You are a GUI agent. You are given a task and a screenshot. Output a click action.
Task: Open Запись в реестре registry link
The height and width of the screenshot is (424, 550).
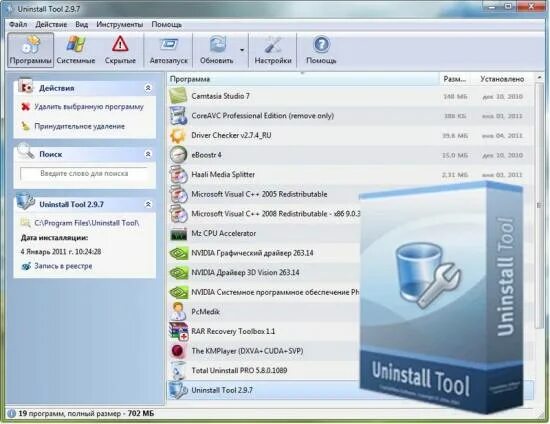(63, 266)
